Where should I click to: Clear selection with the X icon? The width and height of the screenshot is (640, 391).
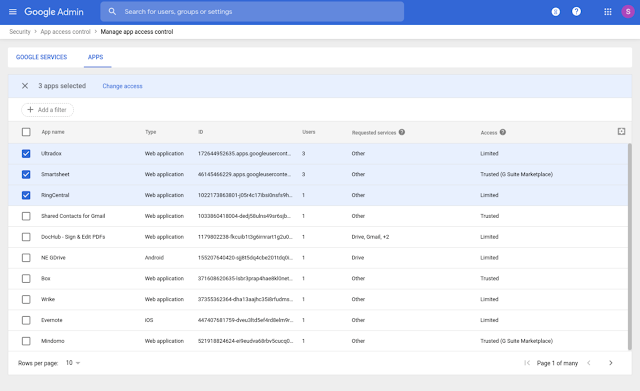coord(25,86)
